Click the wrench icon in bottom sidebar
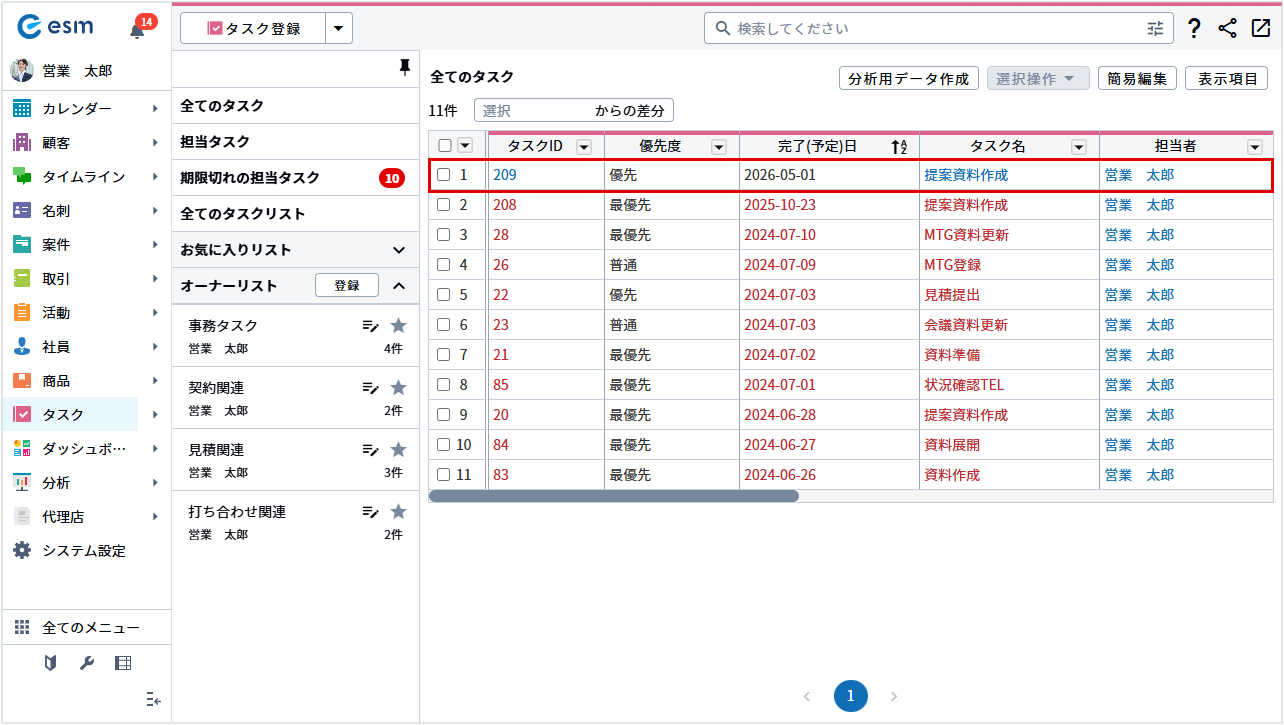The image size is (1284, 725). tap(87, 663)
